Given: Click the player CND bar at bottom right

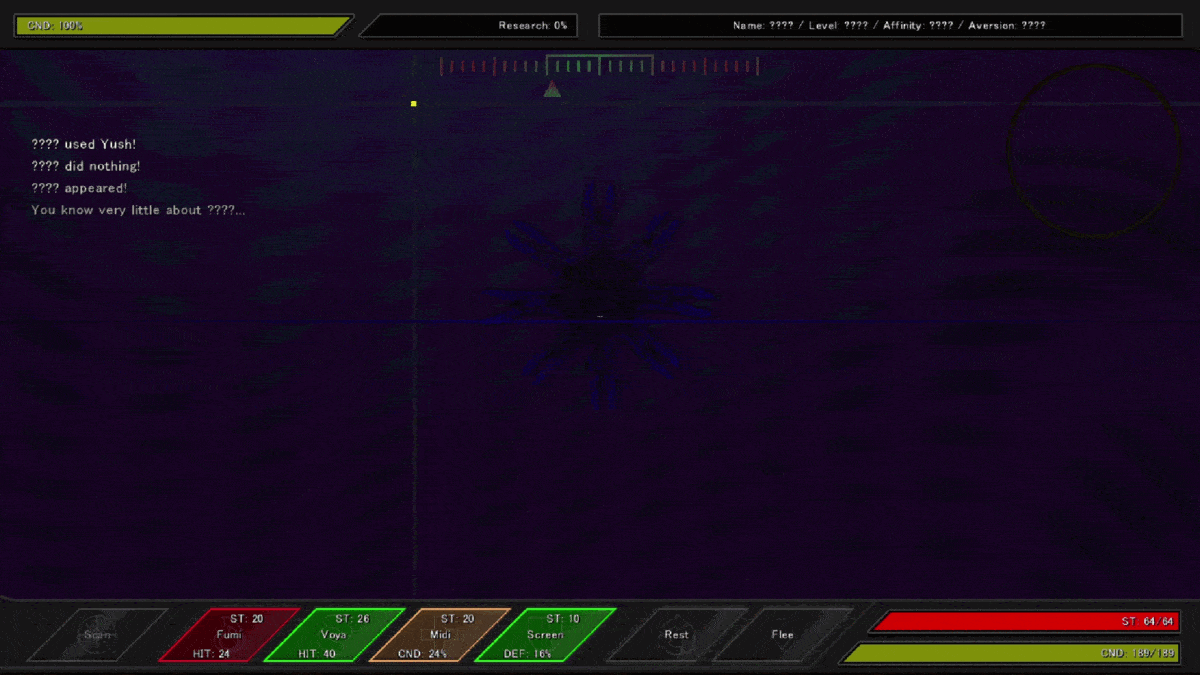Looking at the screenshot, I should pyautogui.click(x=1010, y=653).
